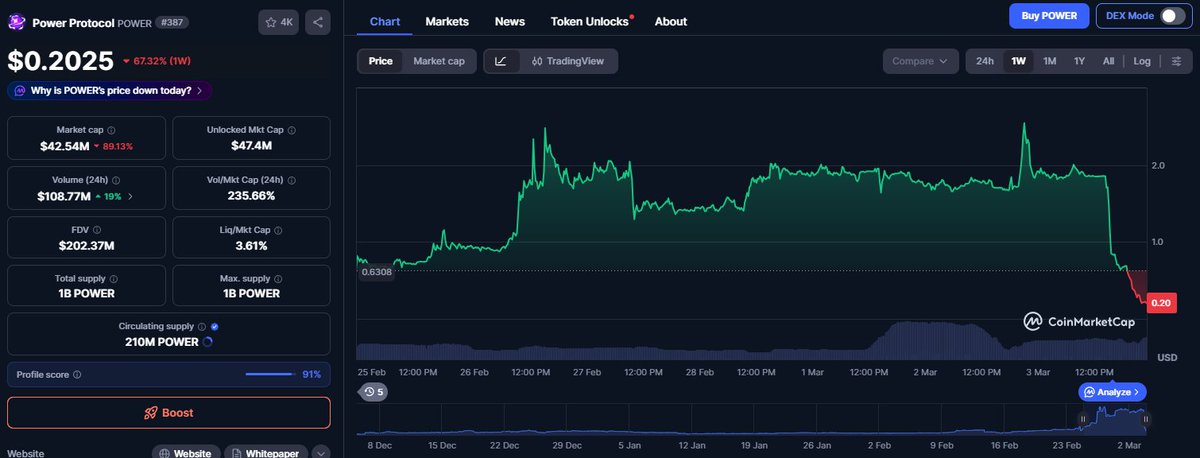Viewport: 1200px width, 458px height.
Task: Toggle the DEX Mode switch
Action: click(1171, 16)
